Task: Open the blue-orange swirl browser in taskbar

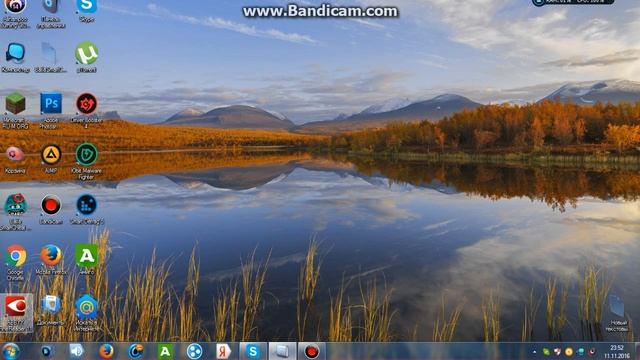Action: pos(136,351)
